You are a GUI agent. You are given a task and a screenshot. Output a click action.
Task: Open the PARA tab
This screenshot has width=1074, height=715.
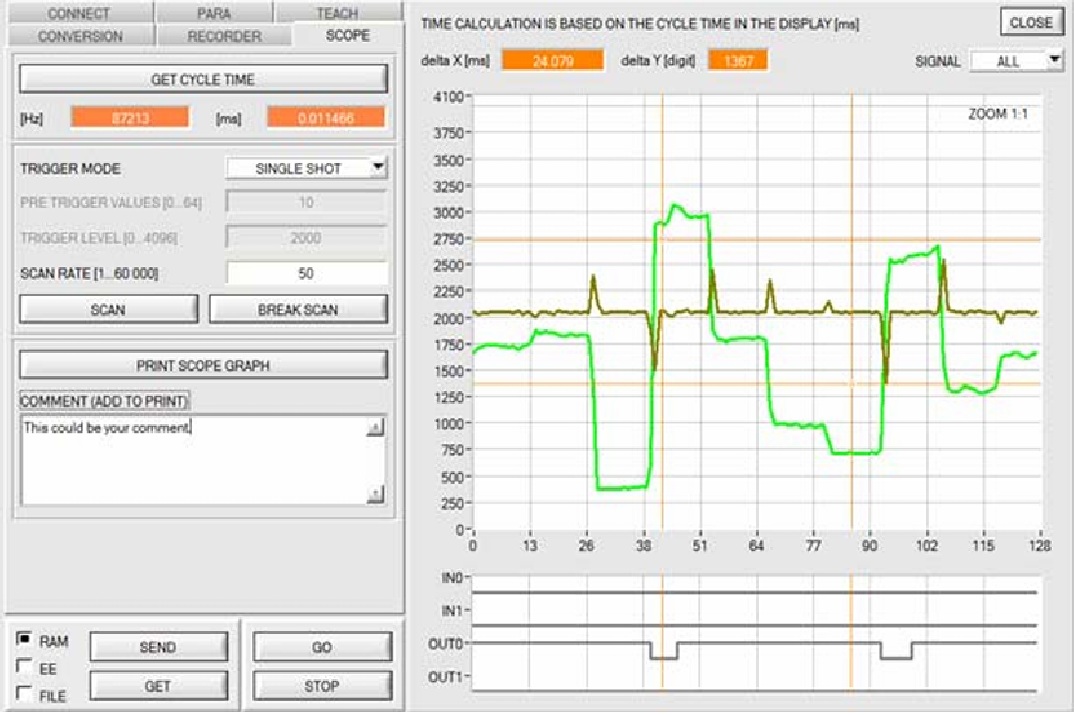[x=214, y=13]
